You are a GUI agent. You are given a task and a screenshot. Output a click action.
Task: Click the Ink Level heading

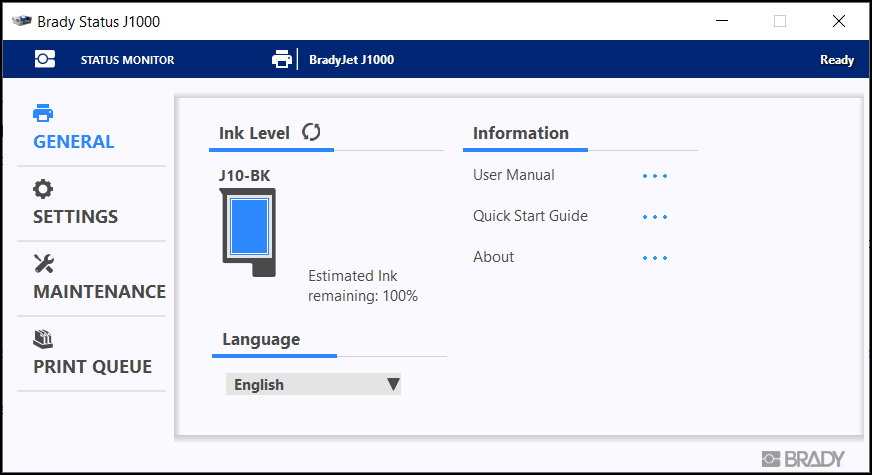point(254,133)
